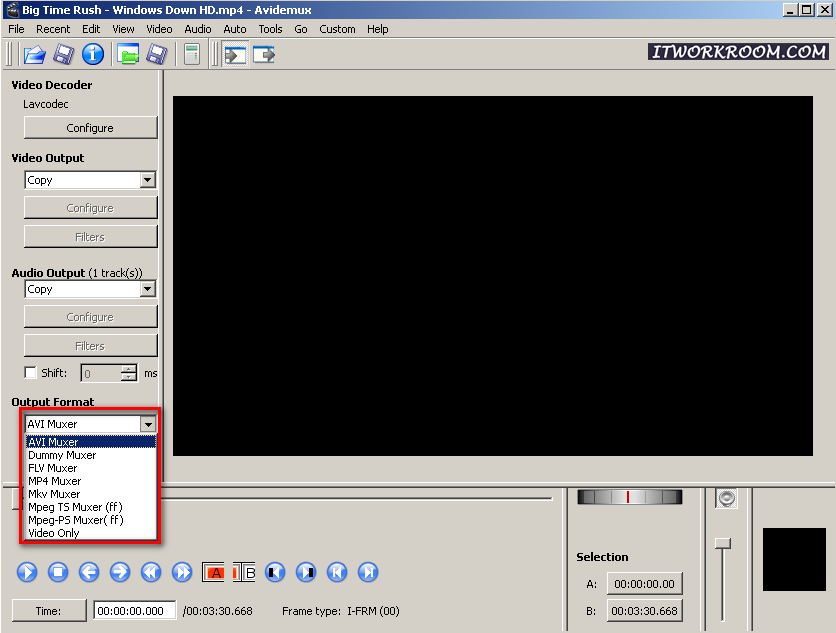
Task: Click Configure under Video Output
Action: point(91,208)
